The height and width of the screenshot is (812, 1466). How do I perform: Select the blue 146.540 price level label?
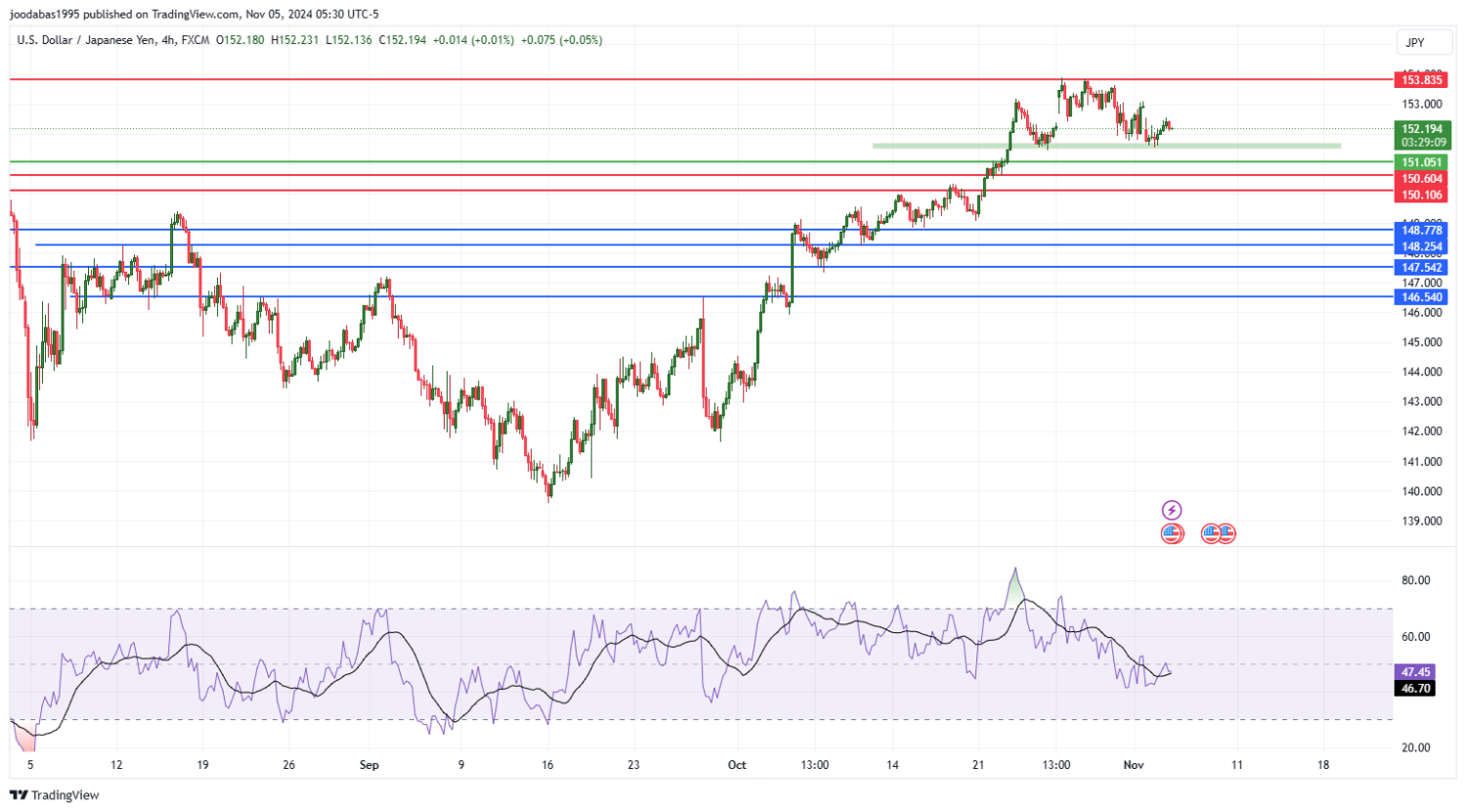1422,297
